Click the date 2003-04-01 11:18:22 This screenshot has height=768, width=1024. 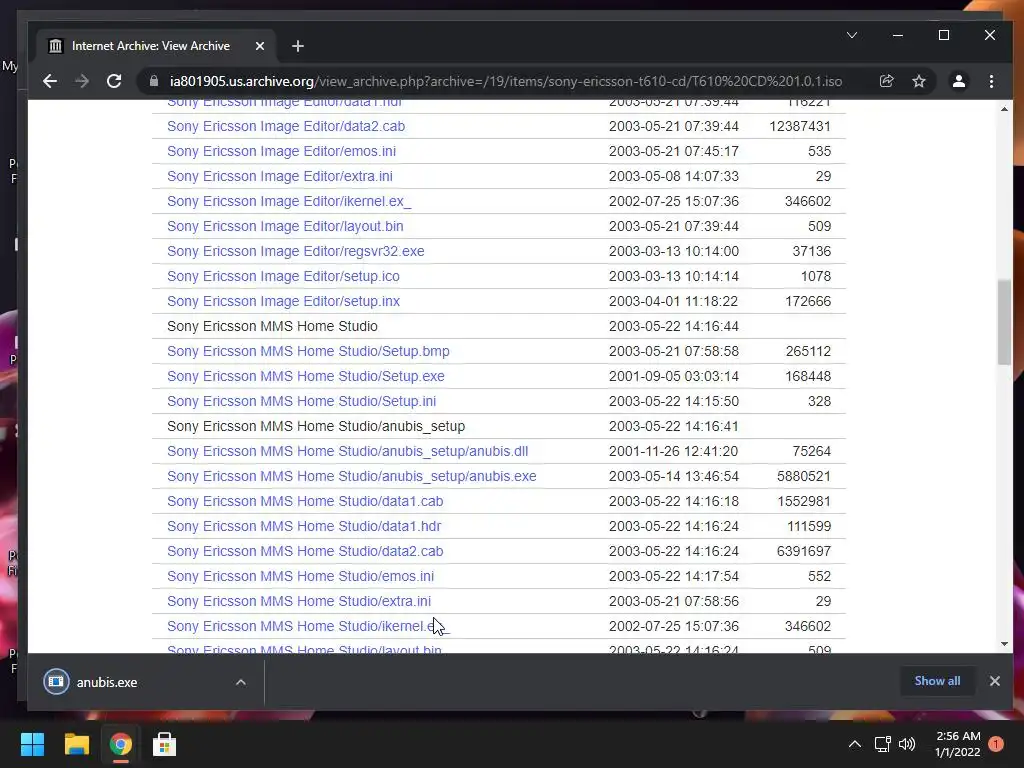(673, 301)
